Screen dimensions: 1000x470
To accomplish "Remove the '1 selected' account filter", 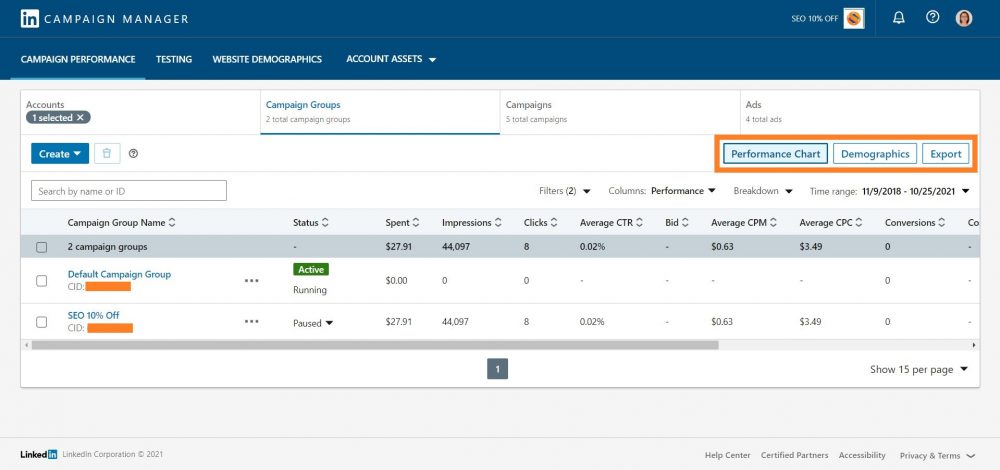I will click(80, 117).
